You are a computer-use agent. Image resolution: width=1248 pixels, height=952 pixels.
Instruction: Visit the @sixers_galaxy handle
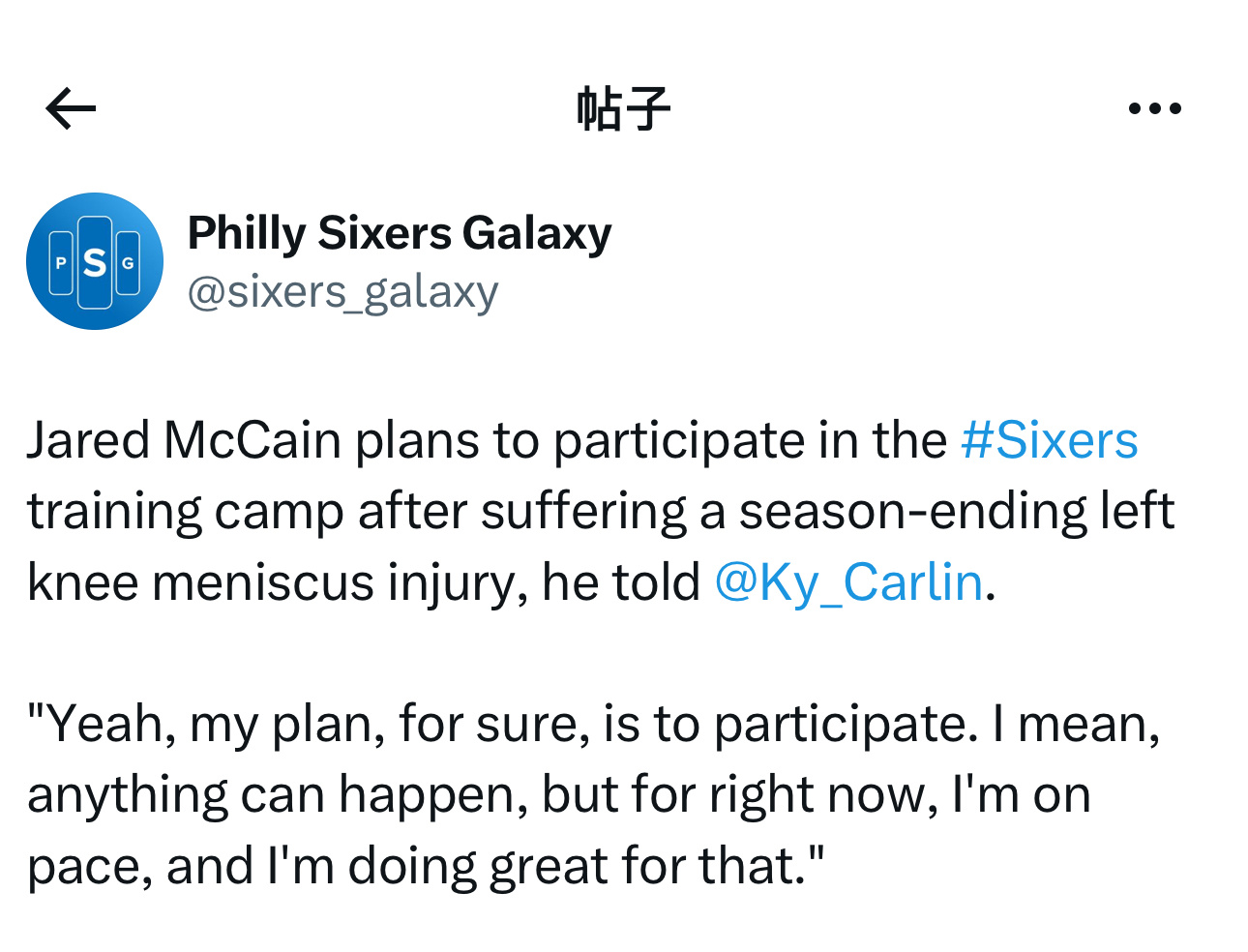tap(343, 291)
